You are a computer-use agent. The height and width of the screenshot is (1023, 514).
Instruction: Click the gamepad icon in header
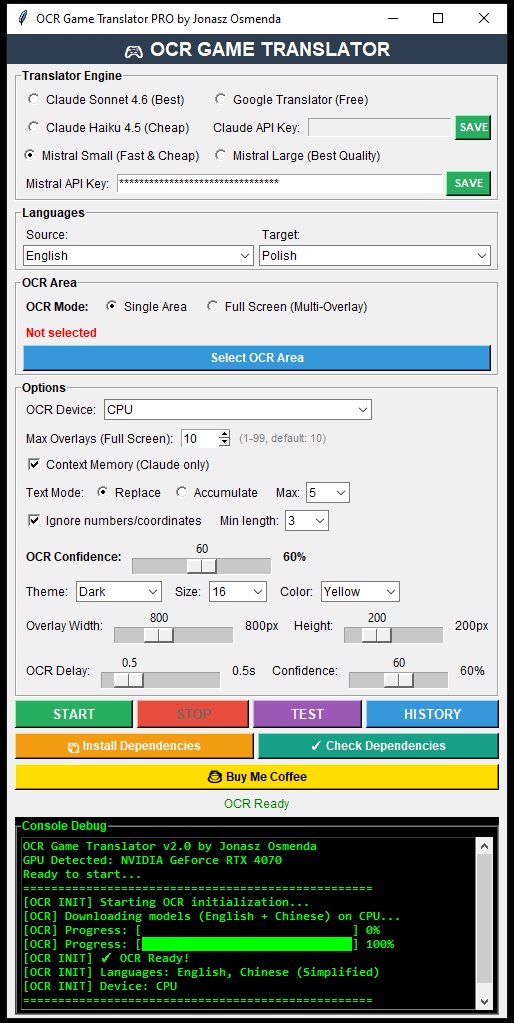tap(134, 50)
